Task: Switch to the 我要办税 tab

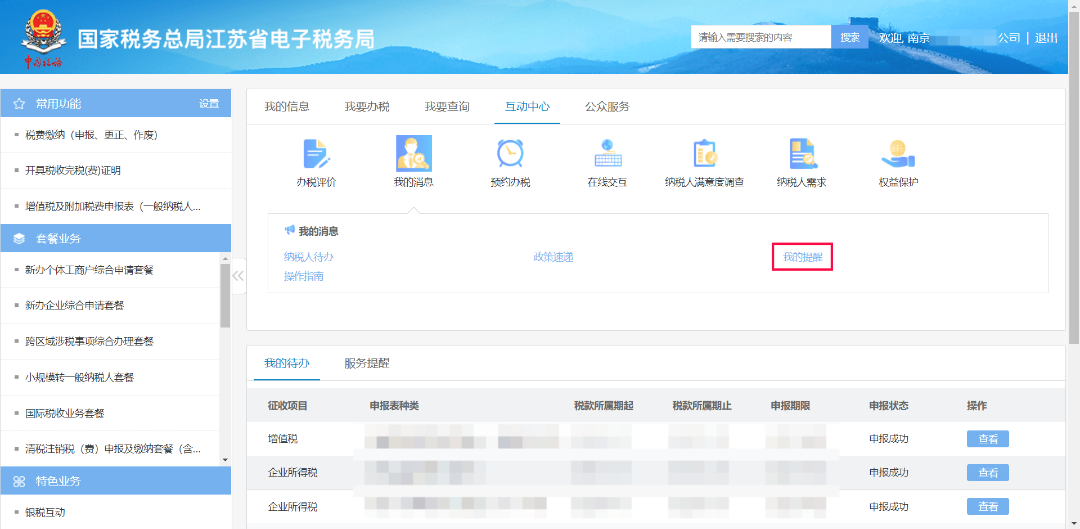Action: pos(366,107)
